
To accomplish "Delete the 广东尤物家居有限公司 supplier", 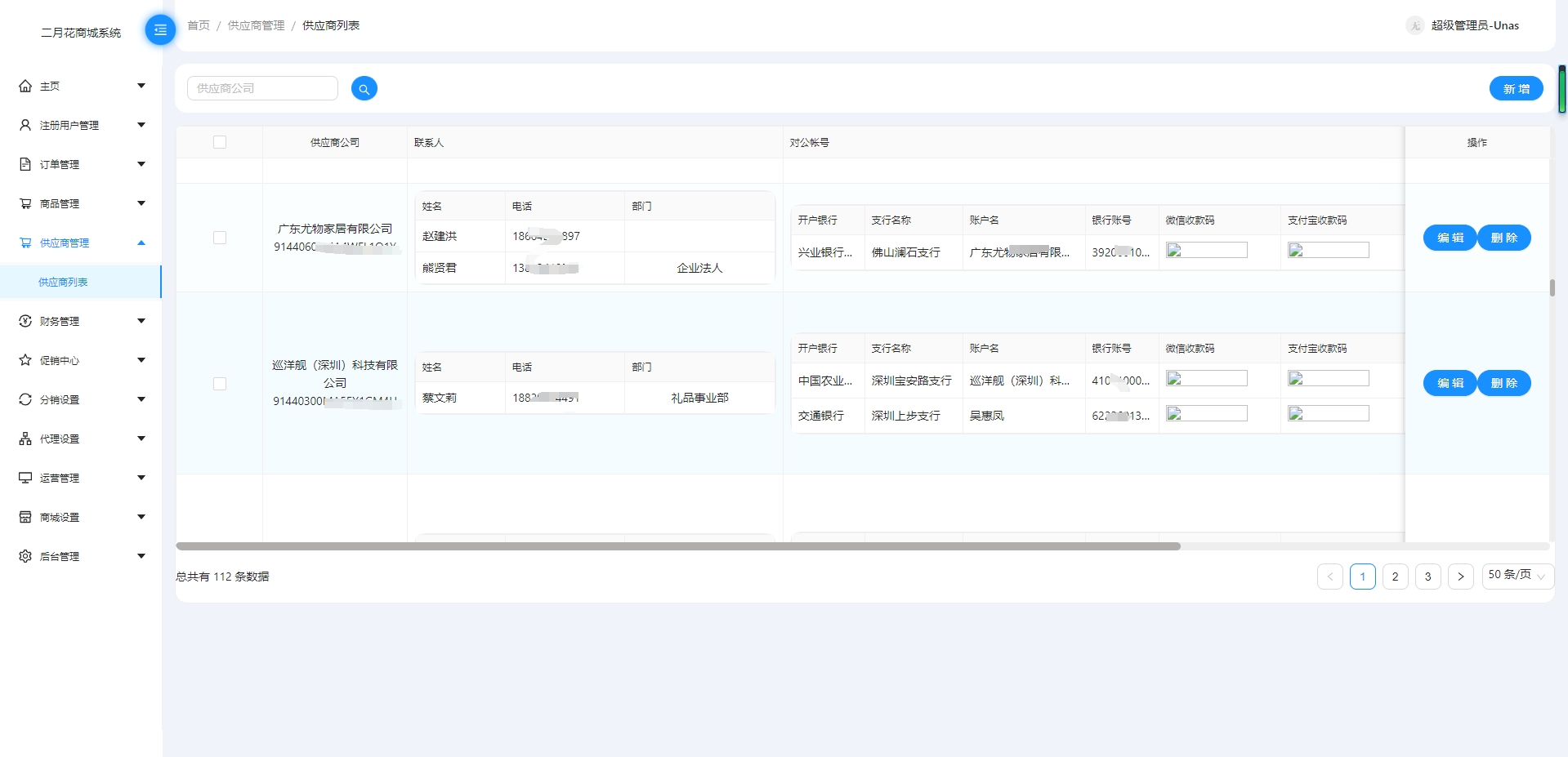I will (1503, 238).
